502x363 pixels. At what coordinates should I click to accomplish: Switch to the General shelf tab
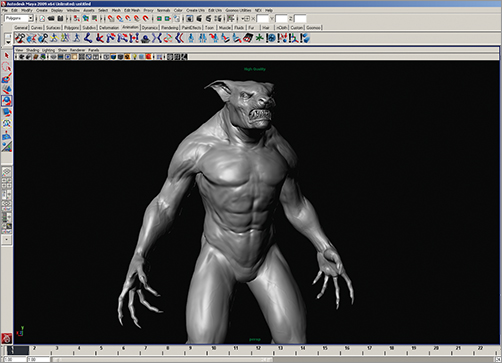tap(21, 28)
